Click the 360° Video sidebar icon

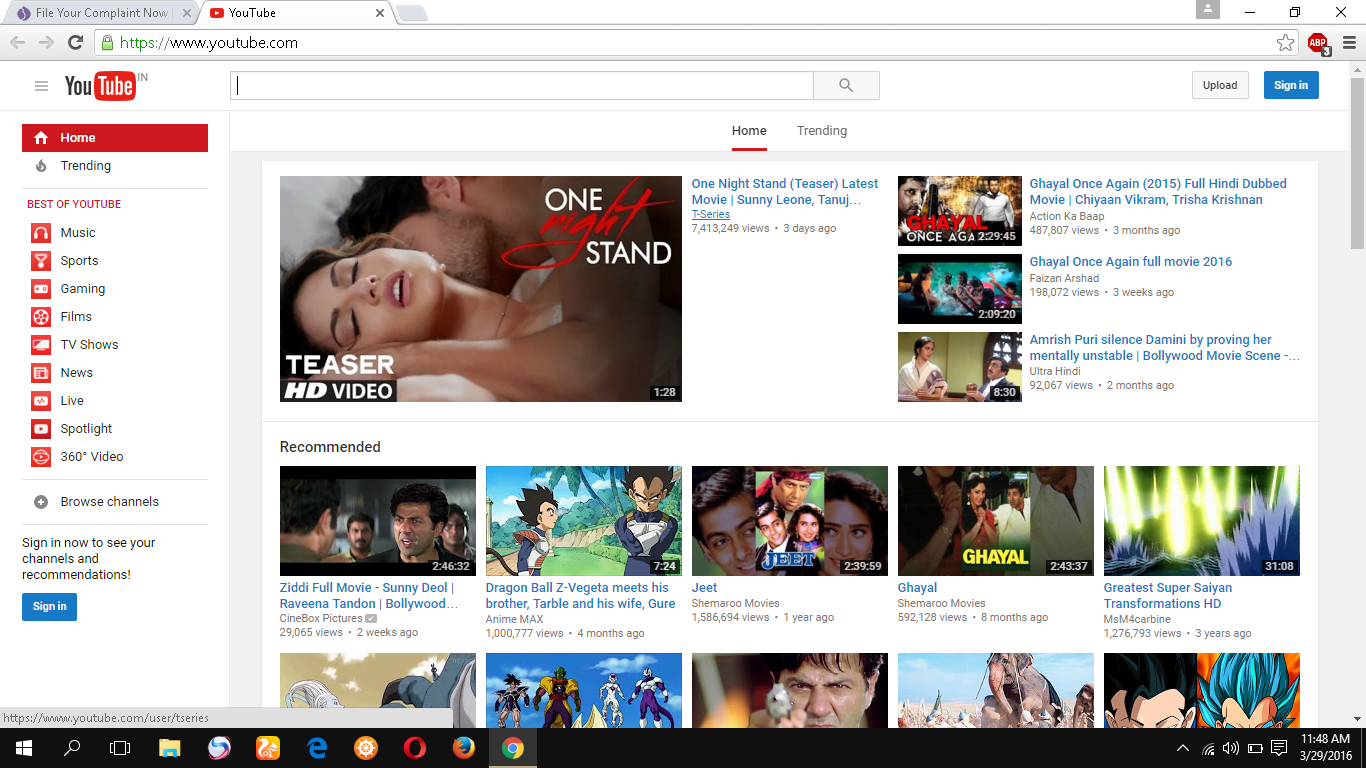41,457
